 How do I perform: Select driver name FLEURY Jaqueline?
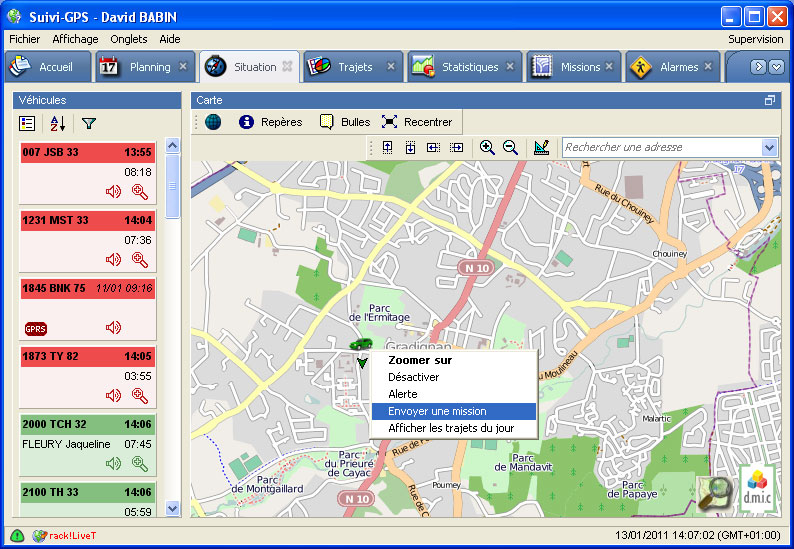click(66, 444)
